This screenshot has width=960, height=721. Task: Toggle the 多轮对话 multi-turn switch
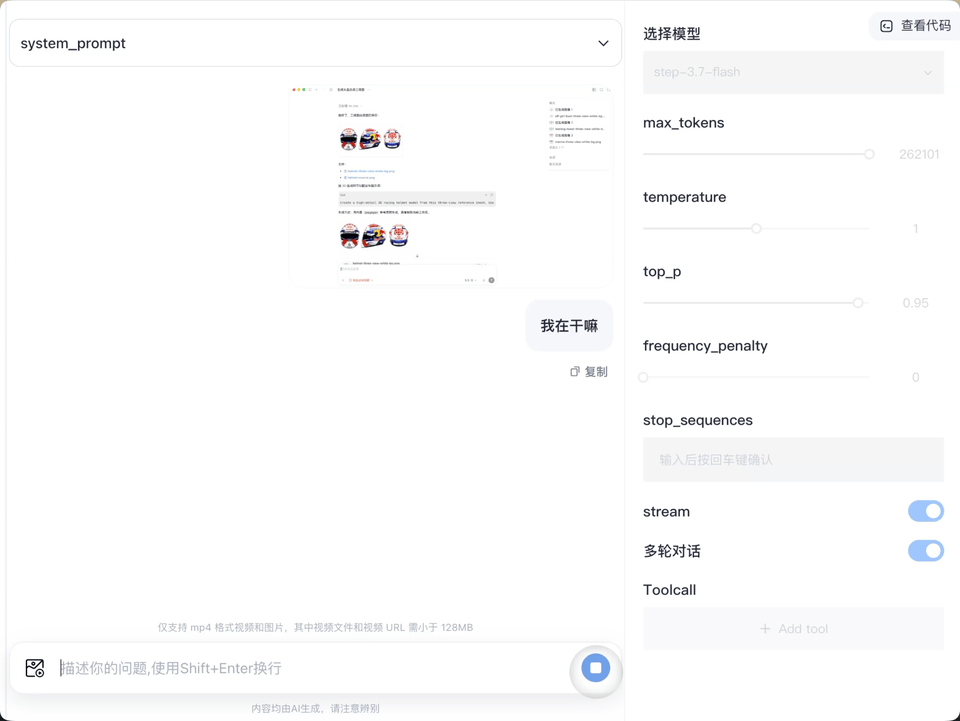(925, 551)
